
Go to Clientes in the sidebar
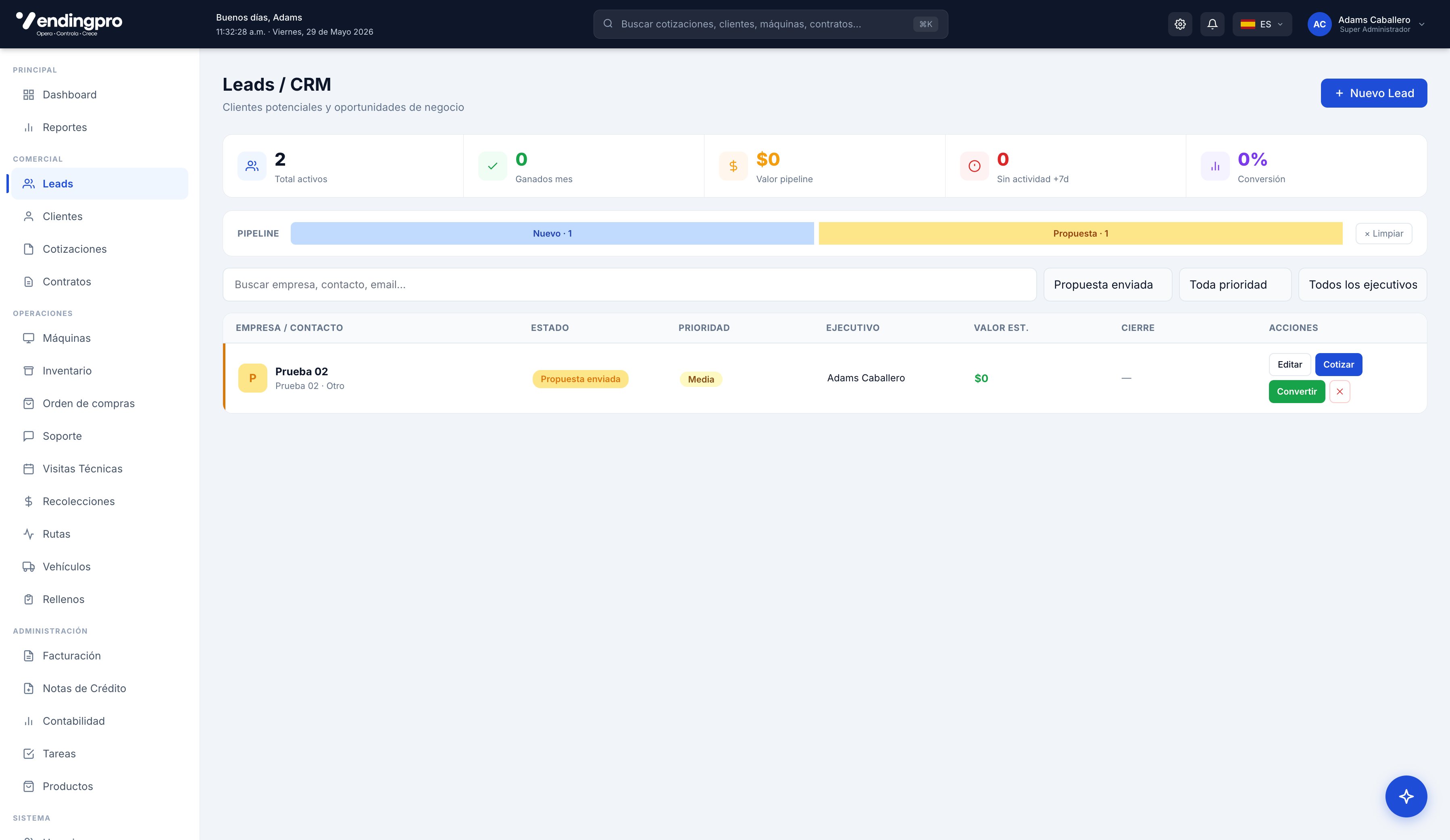(x=100, y=216)
